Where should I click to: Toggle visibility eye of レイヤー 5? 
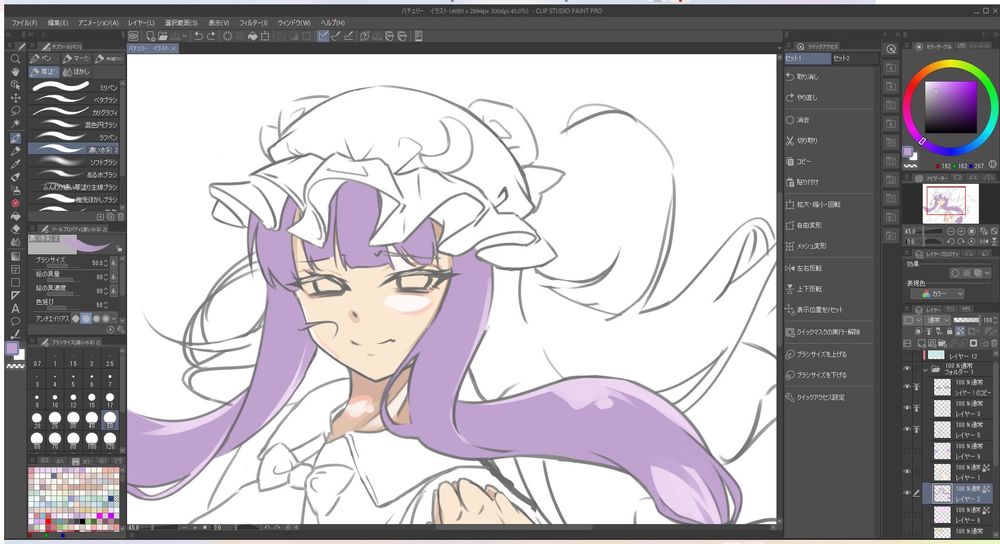908,429
